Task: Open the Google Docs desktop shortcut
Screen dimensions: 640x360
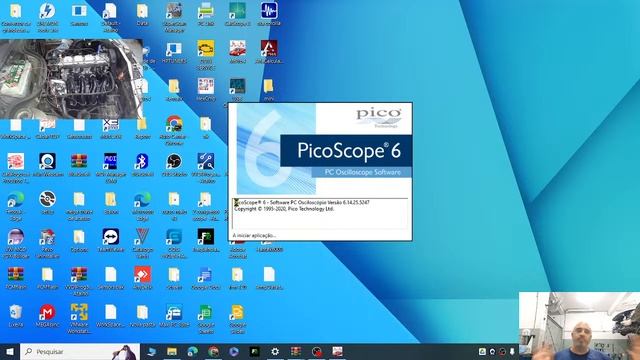Action: pyautogui.click(x=206, y=274)
